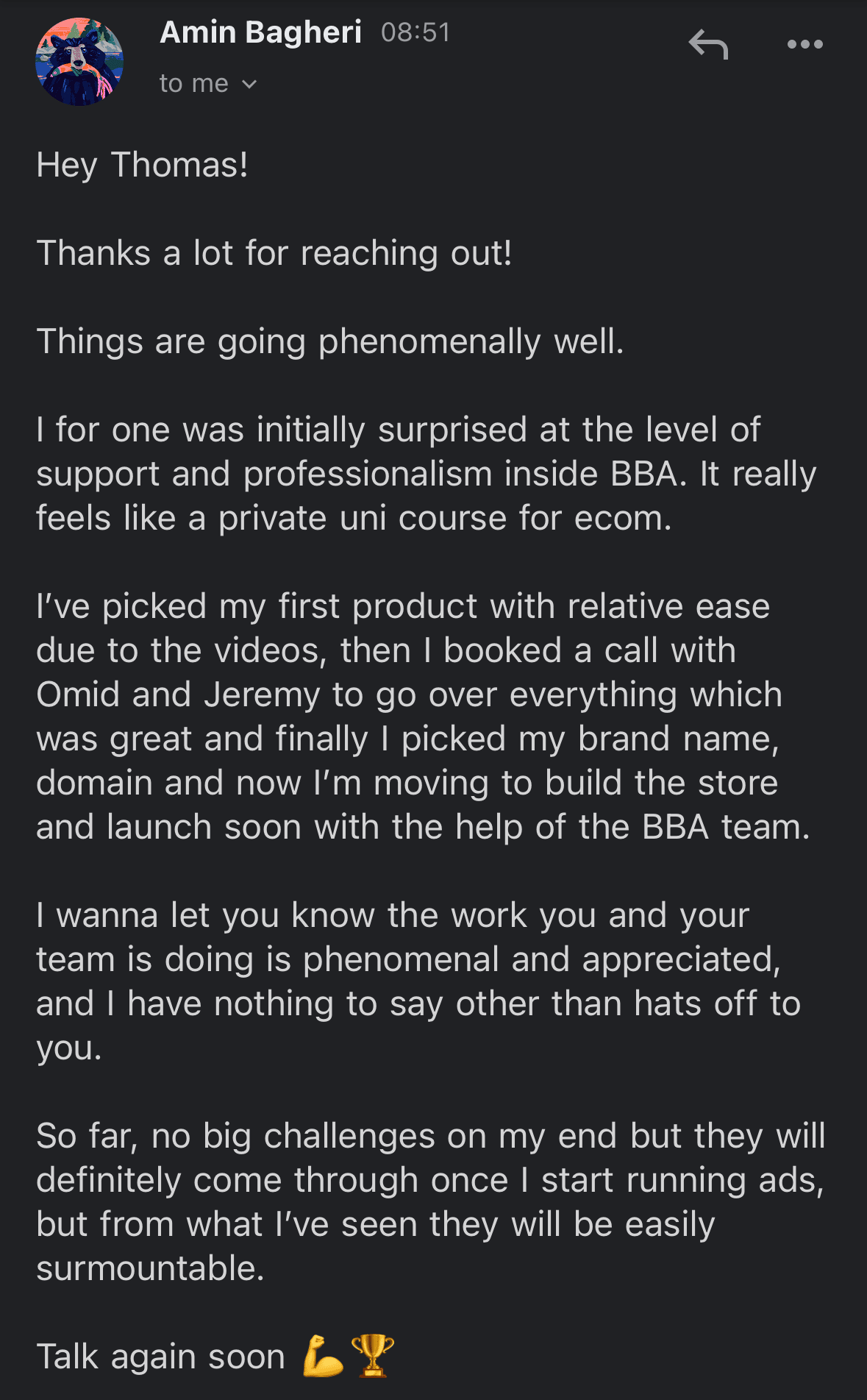Tap the "Thanks a lot for reaching out!" line
Viewport: 867px width, 1400px height.
[274, 253]
